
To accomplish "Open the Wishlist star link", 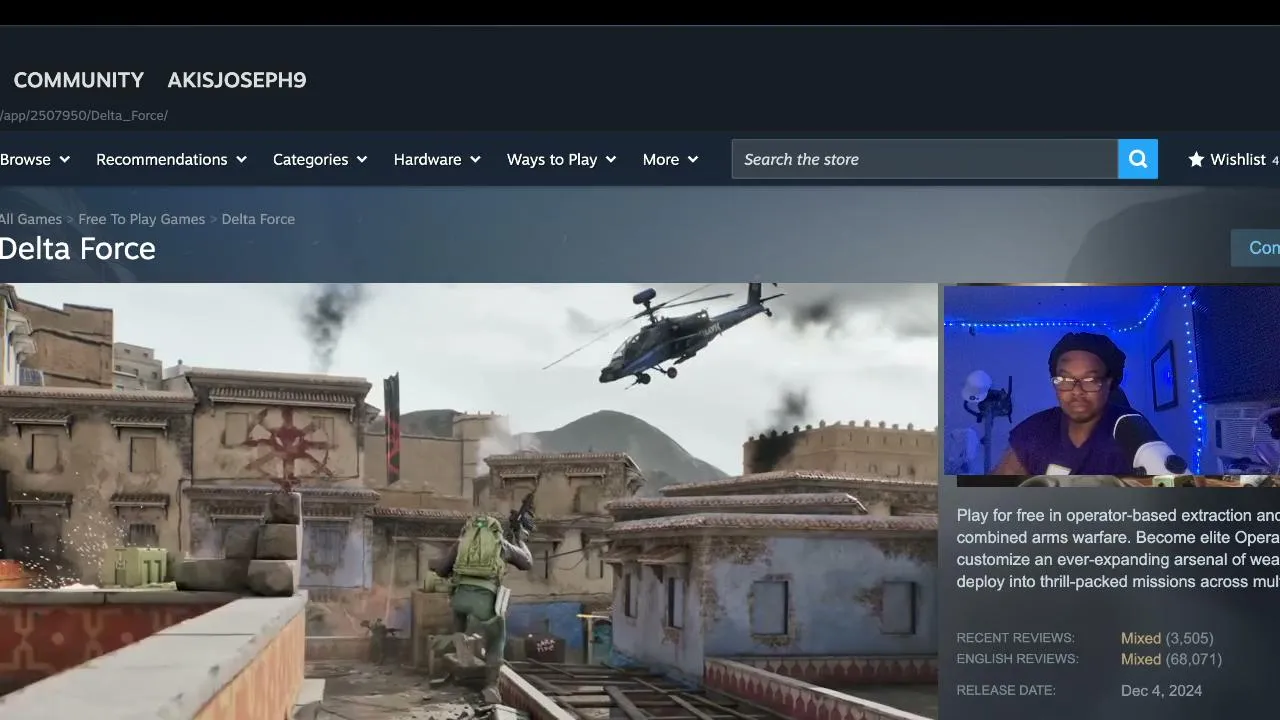I will [1233, 159].
